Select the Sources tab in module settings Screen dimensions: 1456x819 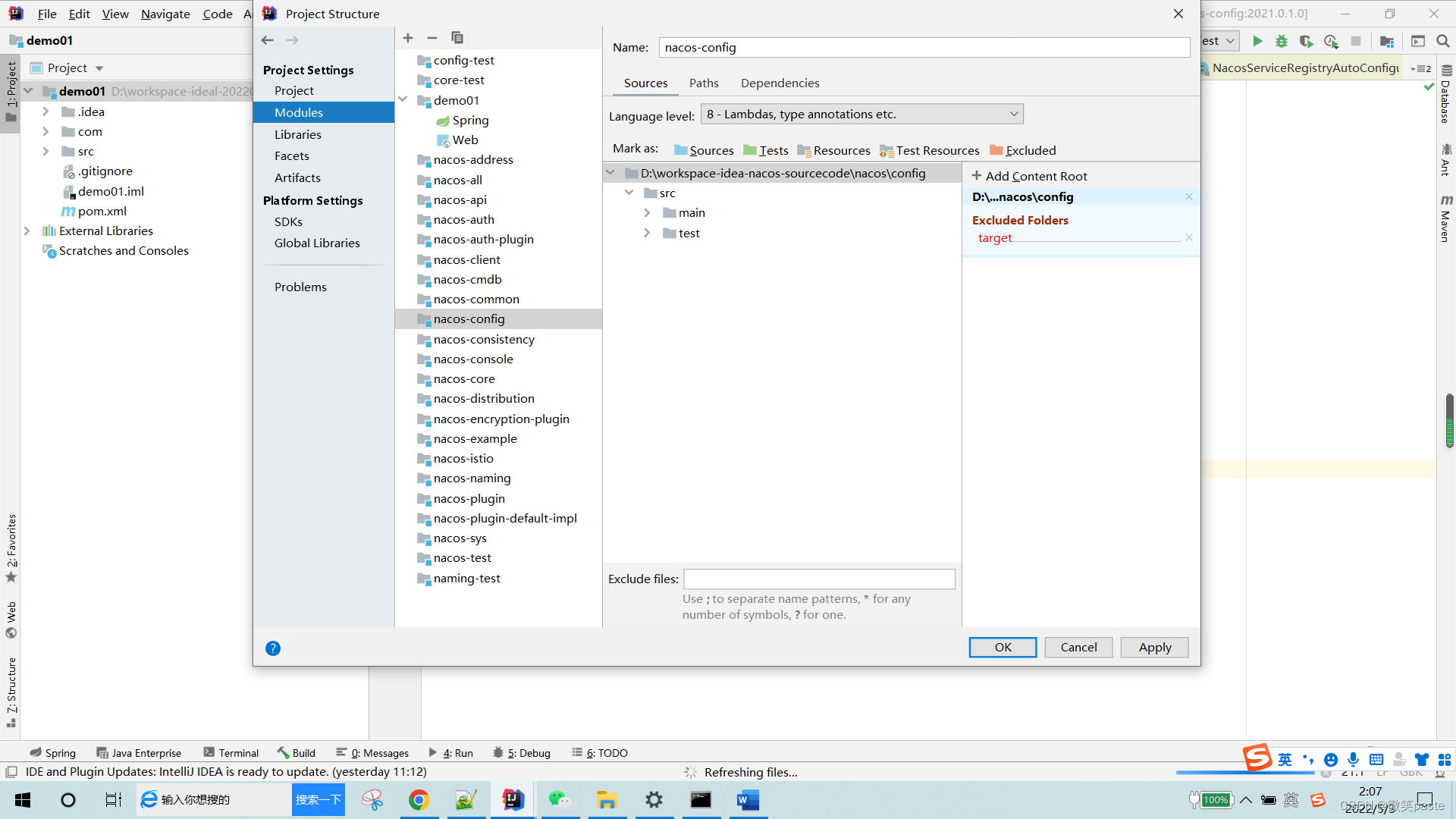pos(645,83)
